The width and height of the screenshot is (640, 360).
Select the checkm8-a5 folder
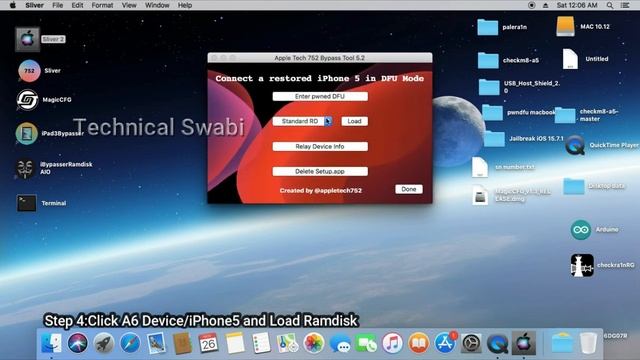click(x=488, y=60)
